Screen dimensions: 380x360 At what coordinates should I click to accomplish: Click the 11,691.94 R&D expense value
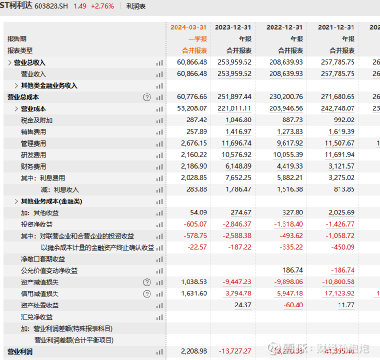pyautogui.click(x=338, y=155)
